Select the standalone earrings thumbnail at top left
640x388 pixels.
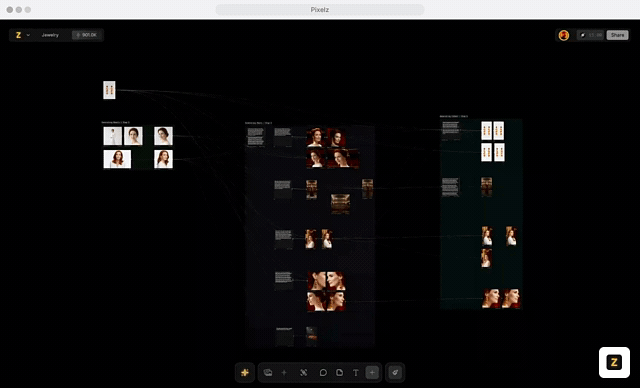tap(109, 90)
